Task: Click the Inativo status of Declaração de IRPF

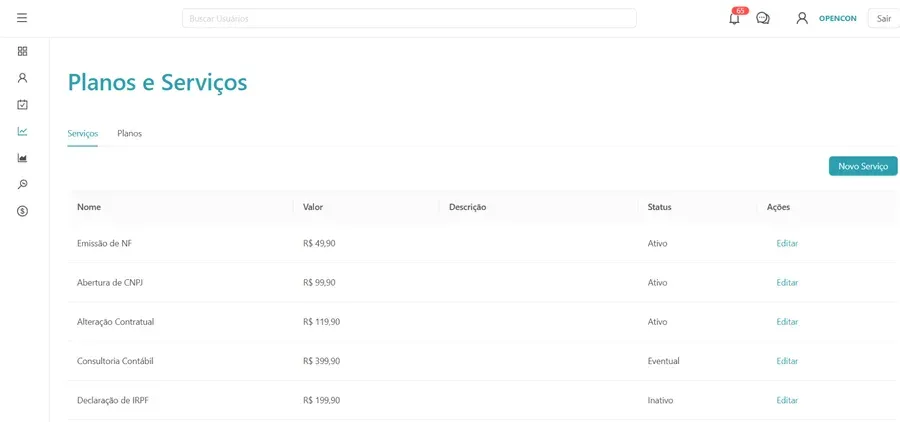Action: 660,400
